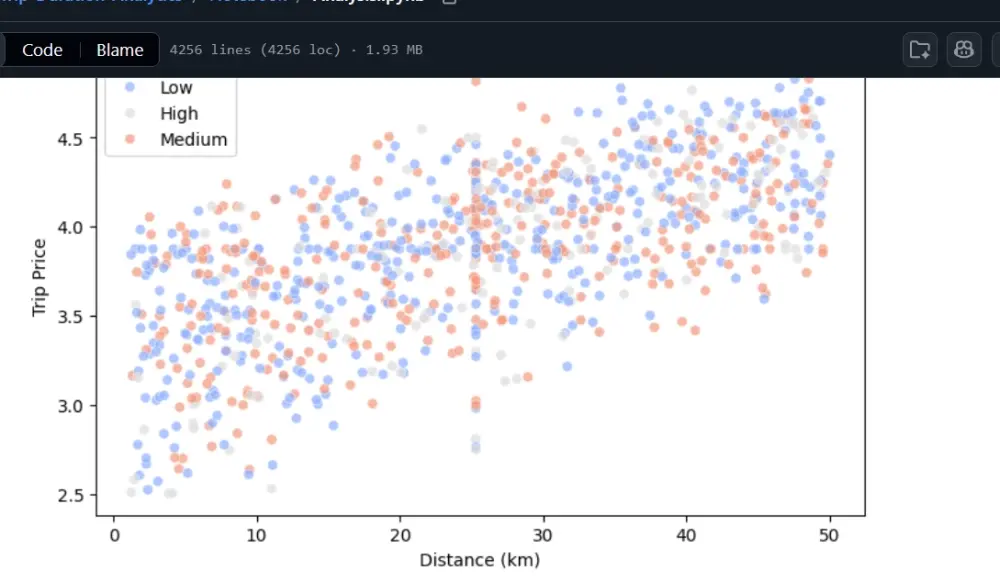Click the 20 x-axis tick label
This screenshot has width=1000, height=582.
400,535
